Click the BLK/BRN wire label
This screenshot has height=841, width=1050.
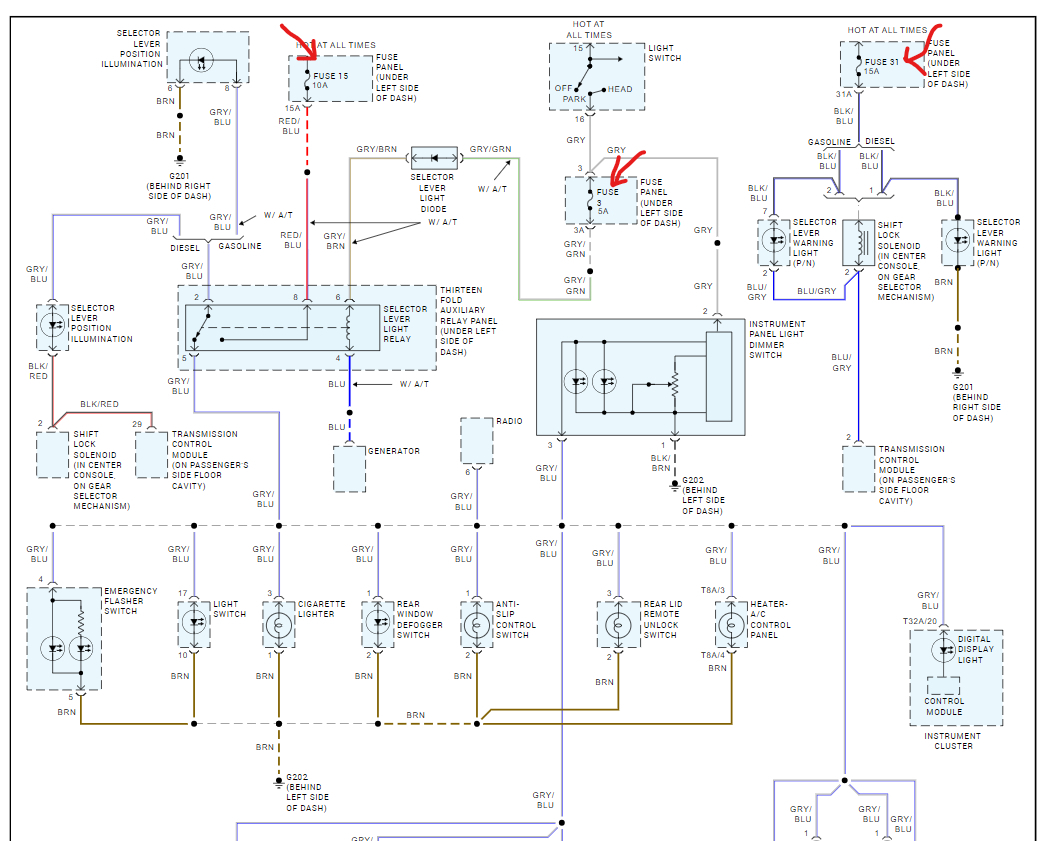(660, 463)
